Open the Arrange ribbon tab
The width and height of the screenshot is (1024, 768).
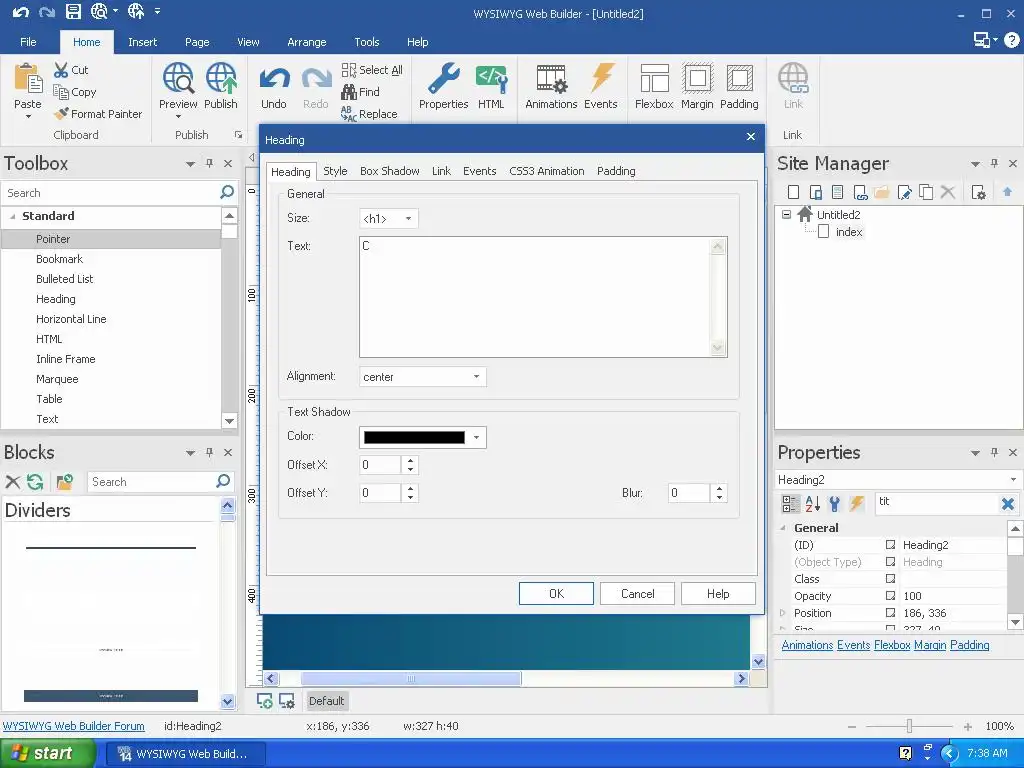pos(306,42)
